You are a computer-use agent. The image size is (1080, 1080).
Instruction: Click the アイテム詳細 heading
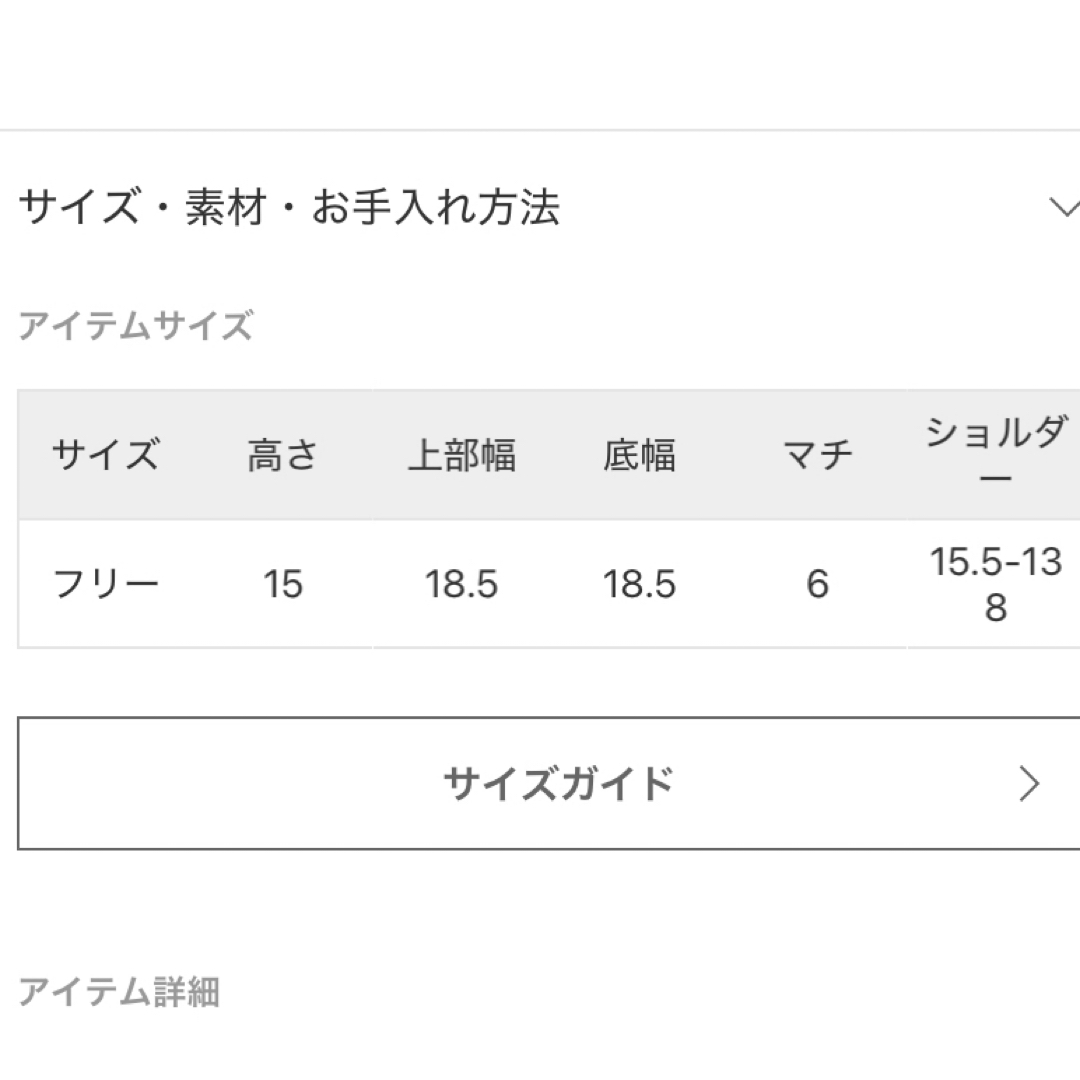pos(118,993)
